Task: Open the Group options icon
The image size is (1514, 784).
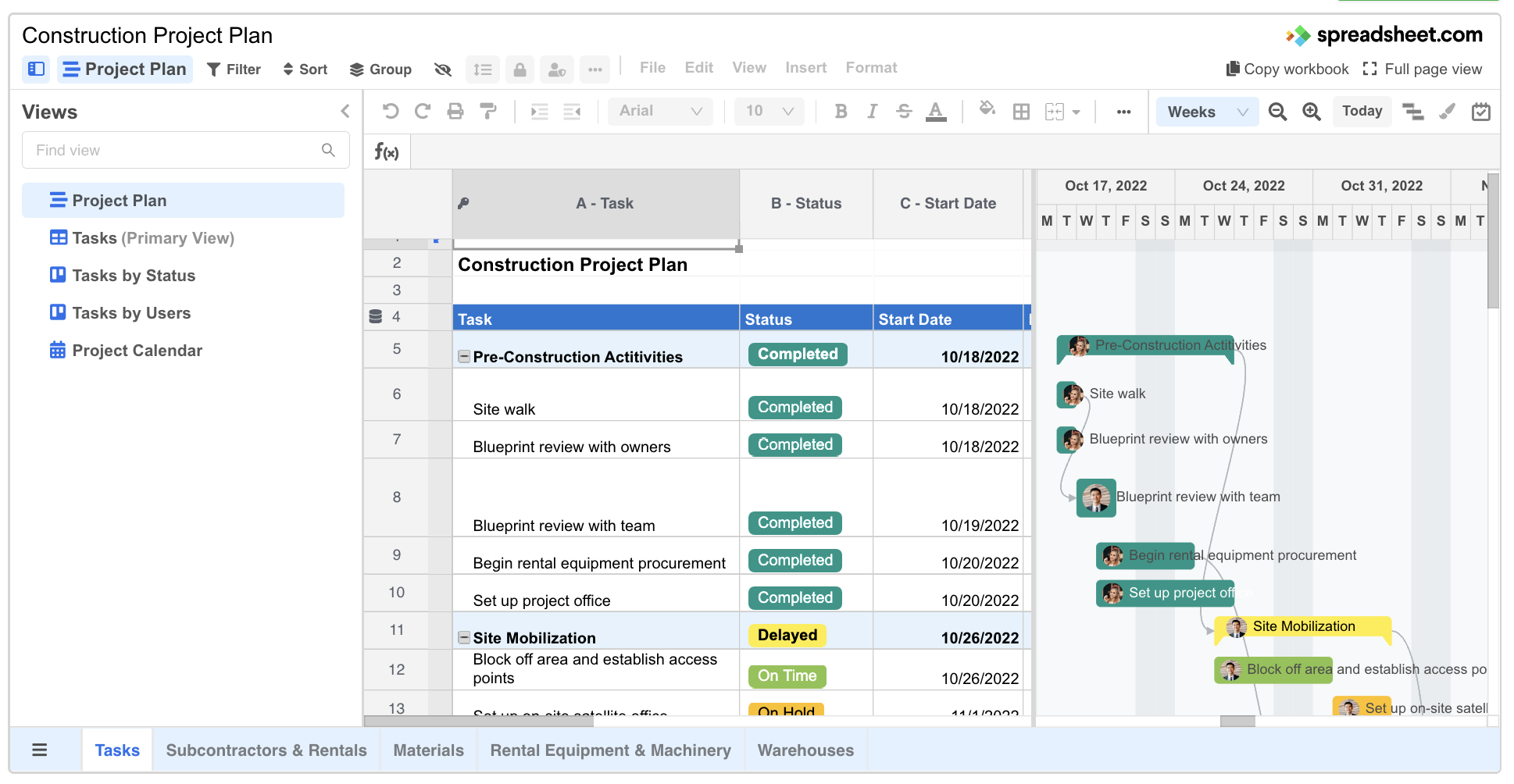Action: pos(380,69)
